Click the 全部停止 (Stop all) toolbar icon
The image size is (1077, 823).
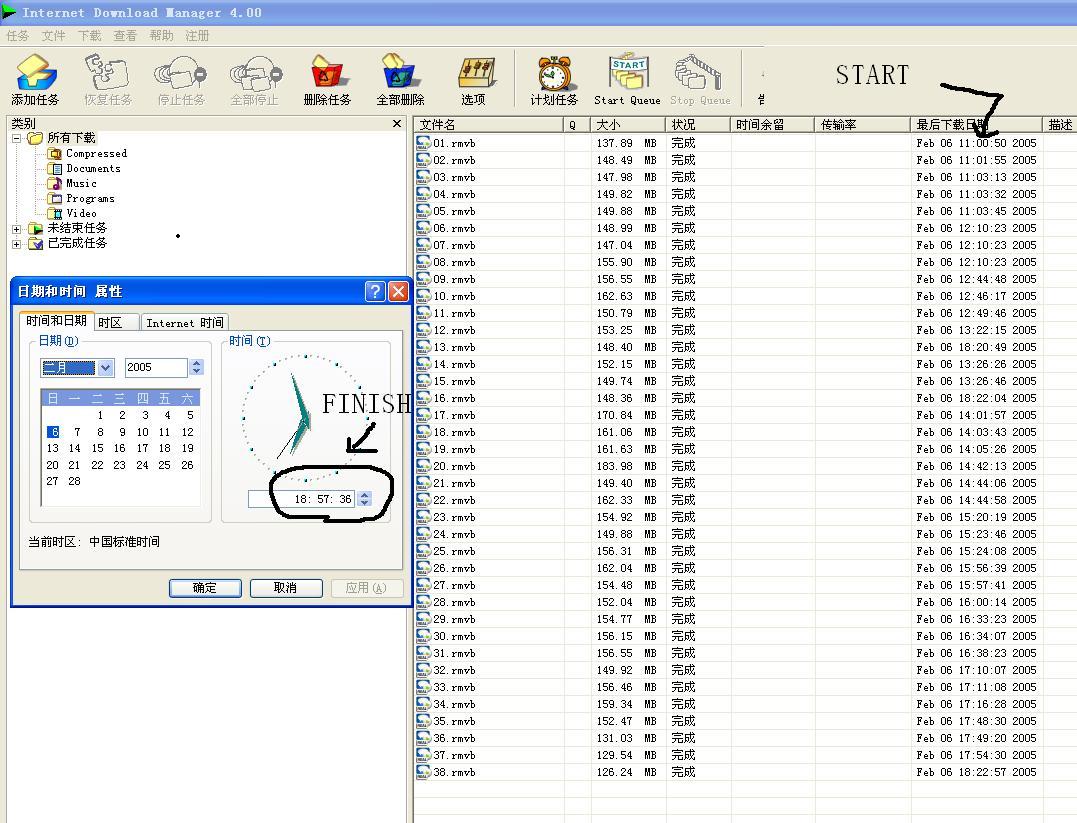[255, 80]
